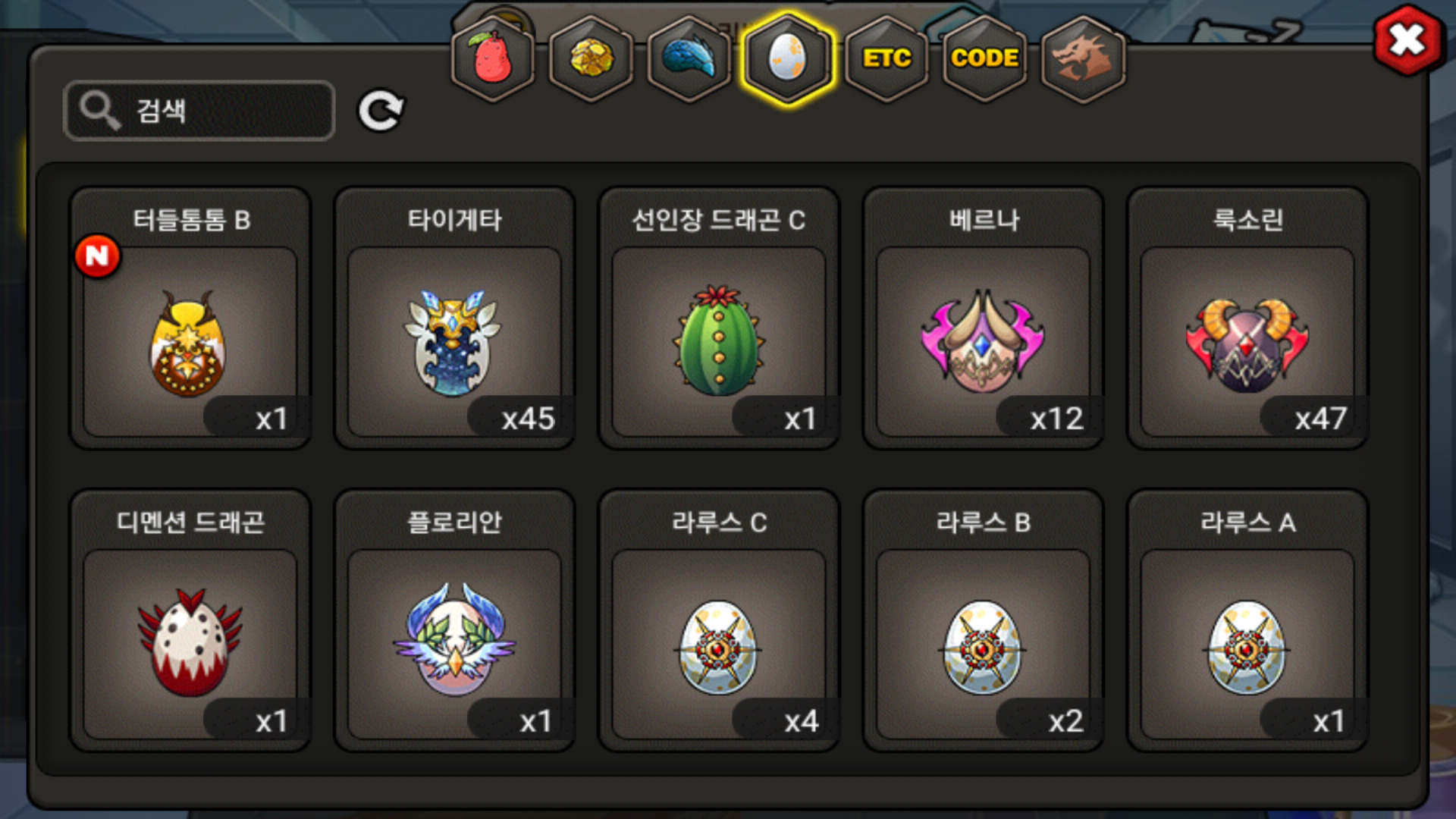Choose the 타이게타 egg item
This screenshot has width=1456, height=819.
[x=455, y=318]
